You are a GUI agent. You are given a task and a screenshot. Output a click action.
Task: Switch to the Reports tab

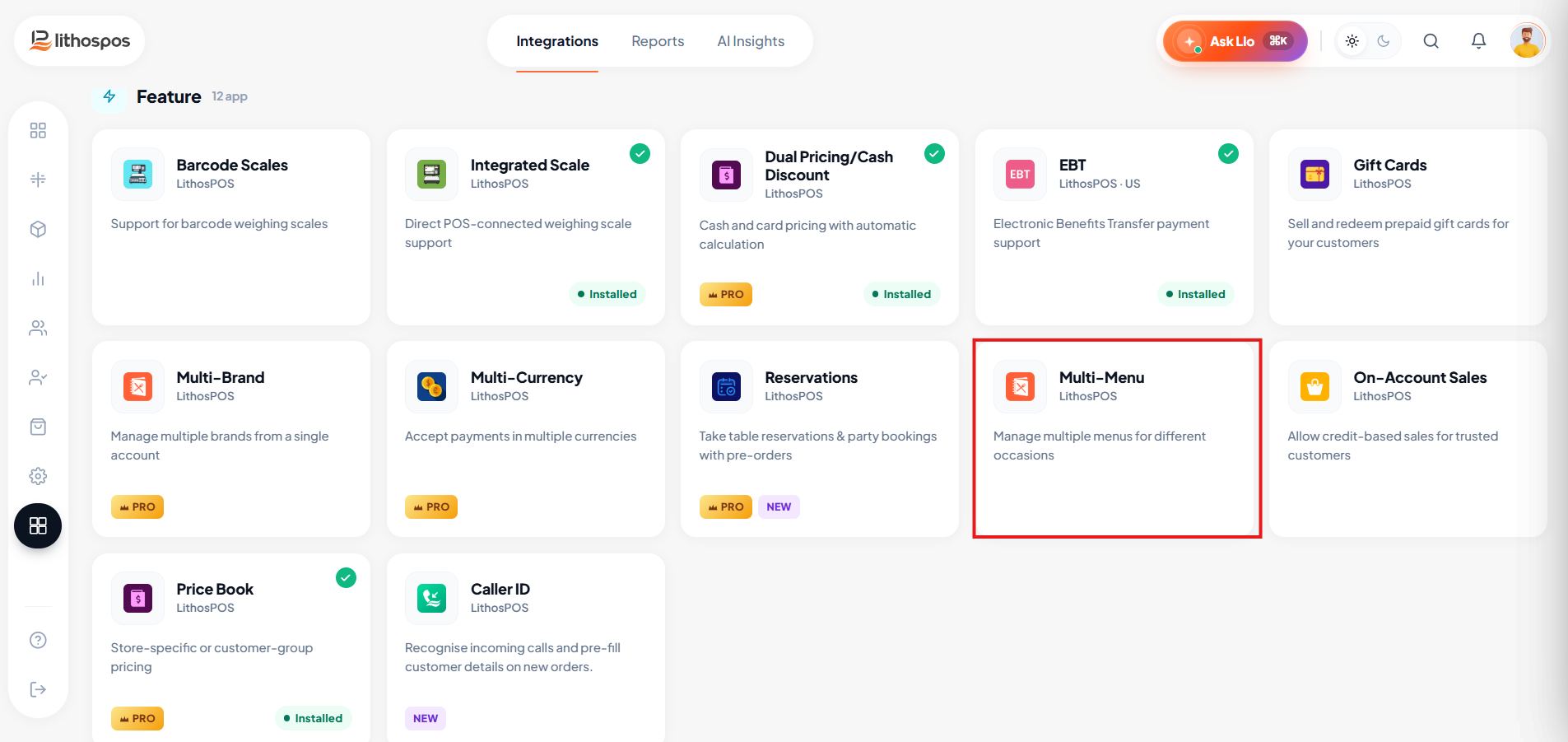click(658, 41)
